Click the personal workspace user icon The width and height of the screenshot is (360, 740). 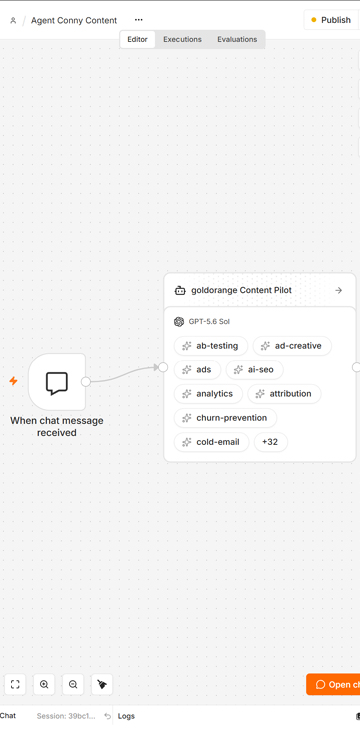coord(13,20)
